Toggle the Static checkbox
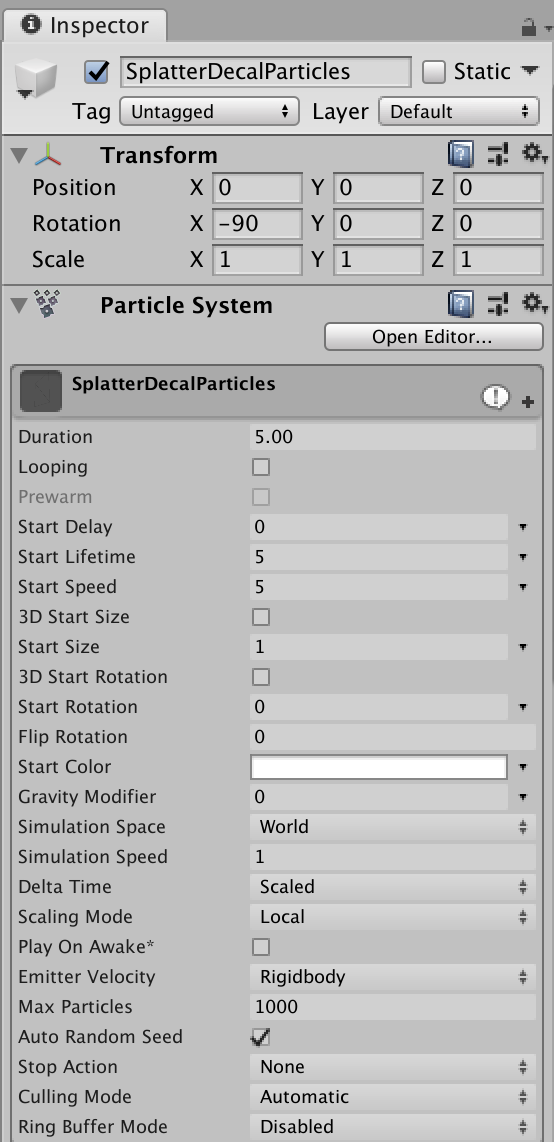The width and height of the screenshot is (554, 1142). pyautogui.click(x=434, y=72)
